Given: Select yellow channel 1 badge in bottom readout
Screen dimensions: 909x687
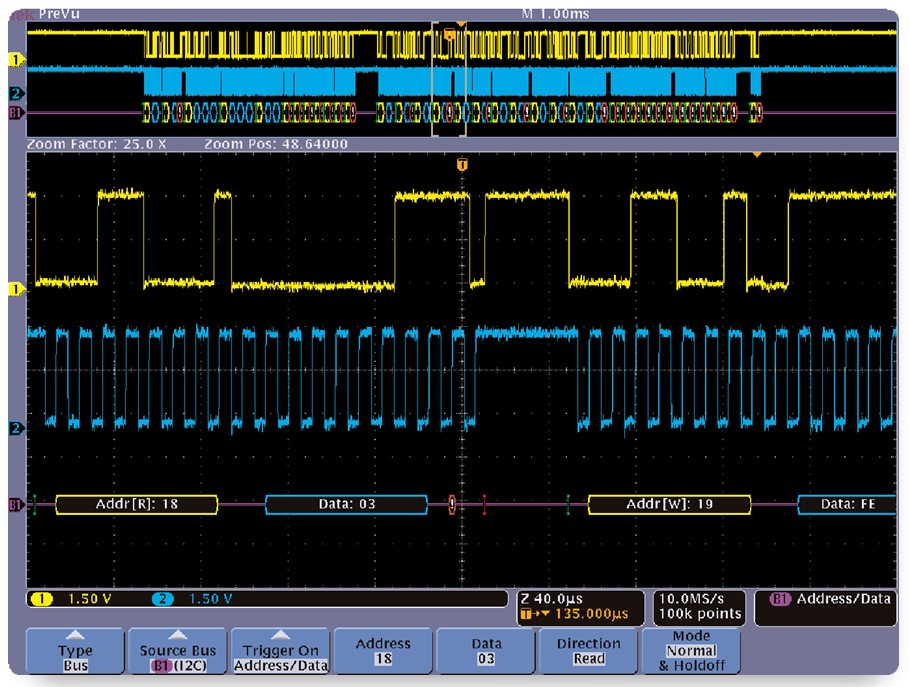Looking at the screenshot, I should (x=44, y=599).
